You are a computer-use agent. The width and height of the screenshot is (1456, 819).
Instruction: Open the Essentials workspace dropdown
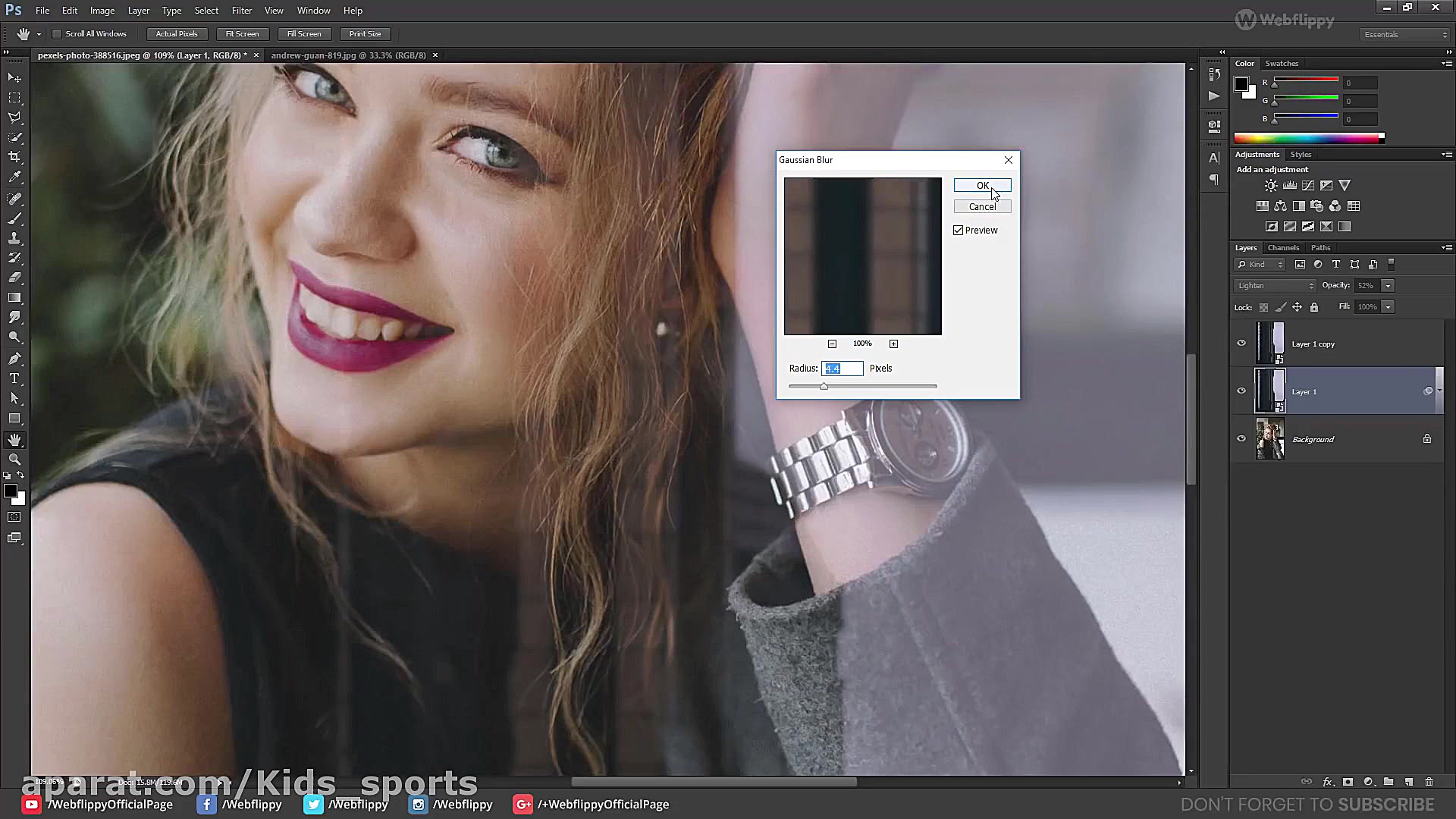pos(1404,35)
